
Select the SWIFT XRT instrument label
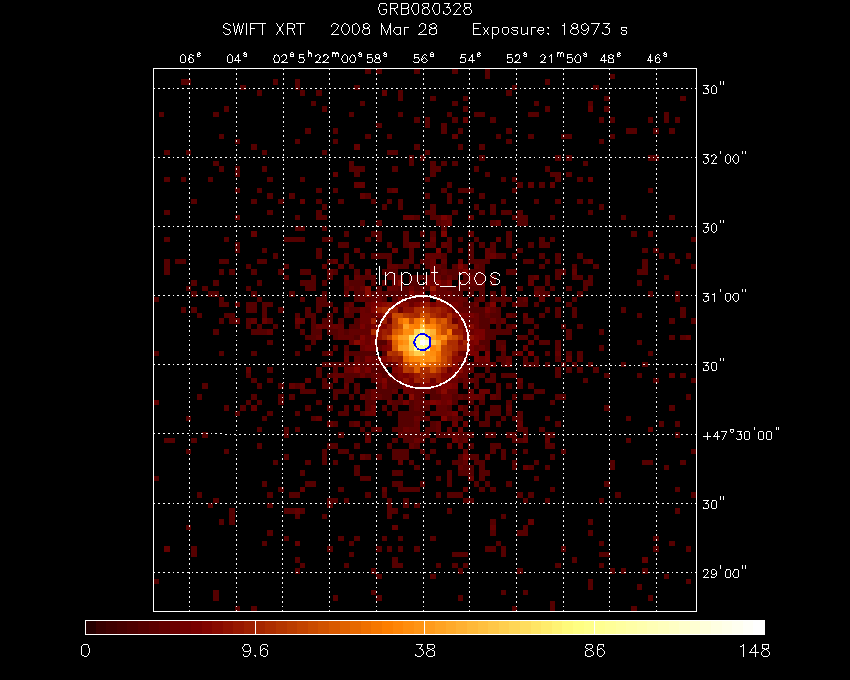(263, 29)
